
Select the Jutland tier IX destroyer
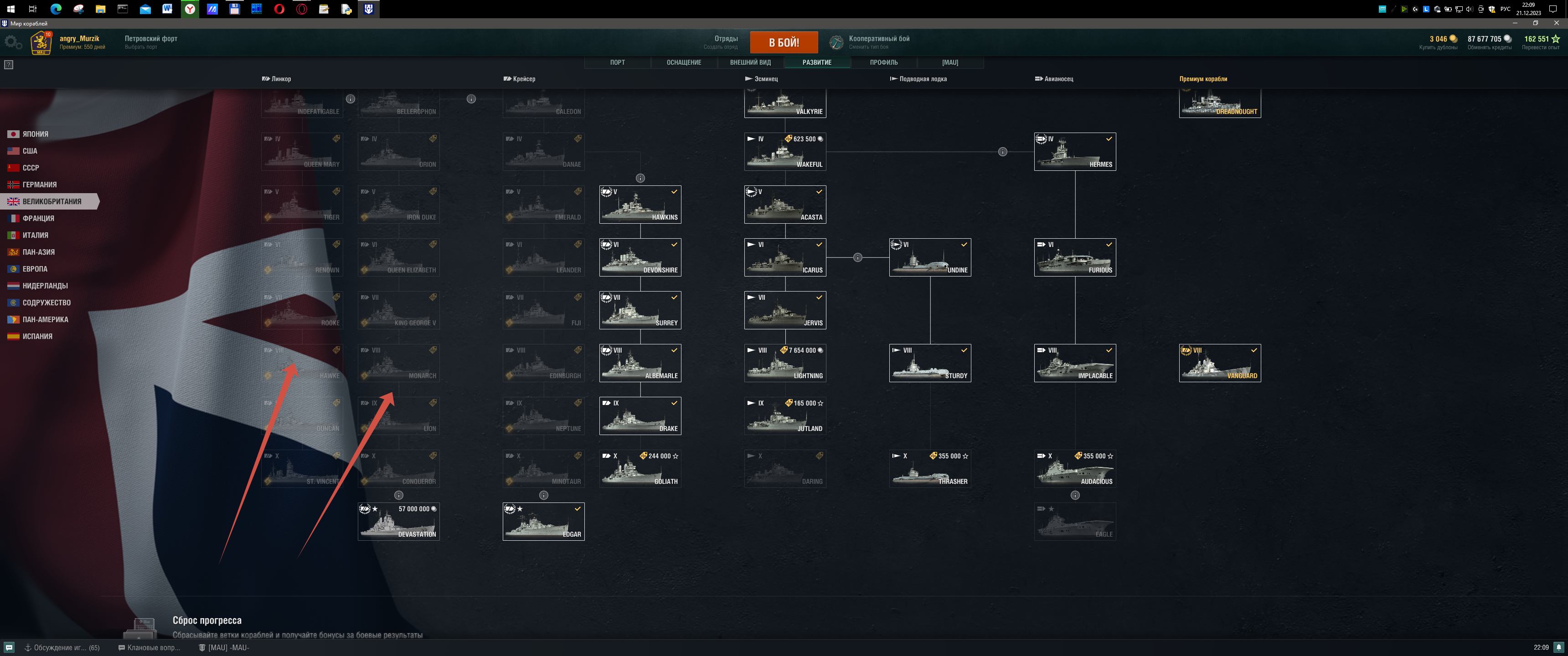coord(784,415)
